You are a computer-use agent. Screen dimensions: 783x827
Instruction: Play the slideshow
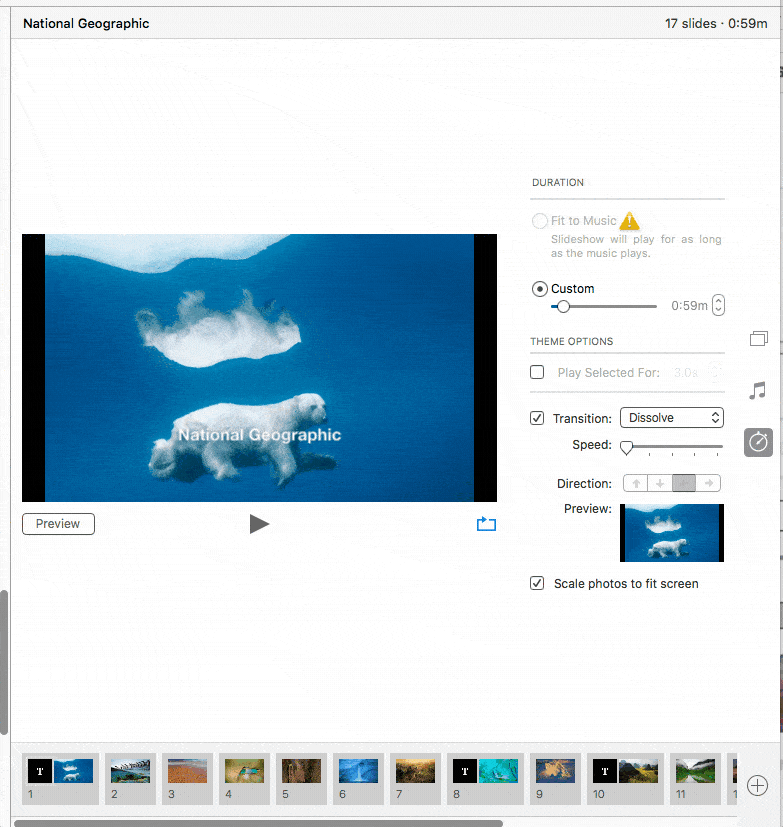tap(259, 524)
